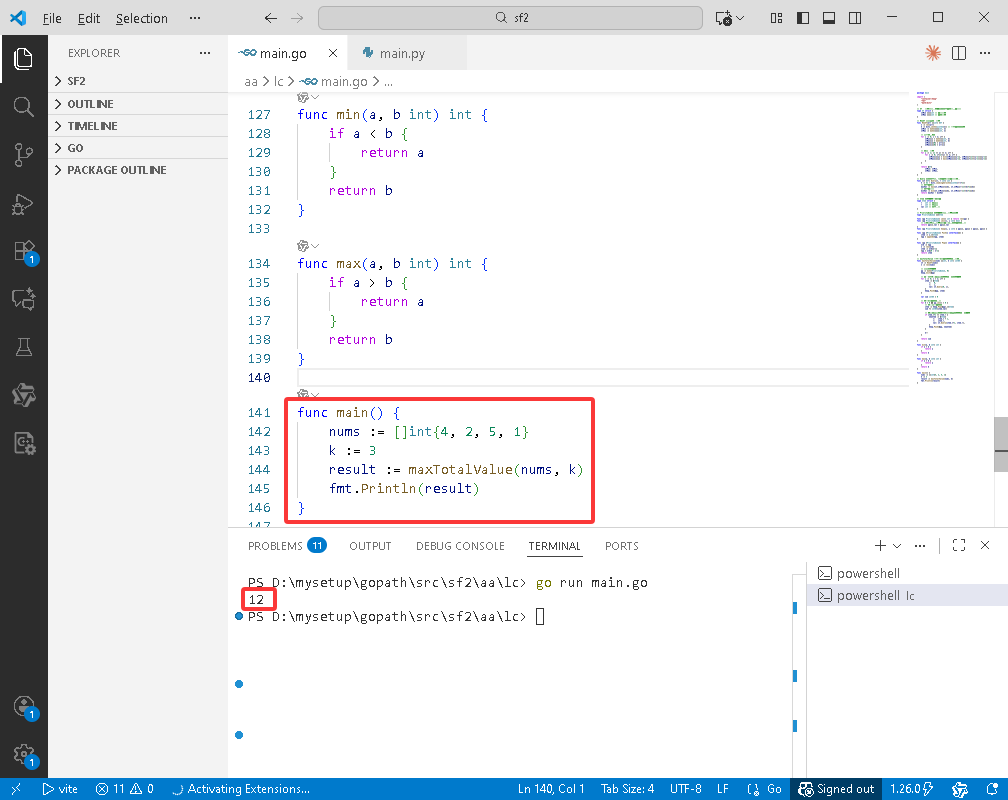1008x800 pixels.
Task: Click the editor vertical scrollbar thumb
Action: [x=1001, y=444]
